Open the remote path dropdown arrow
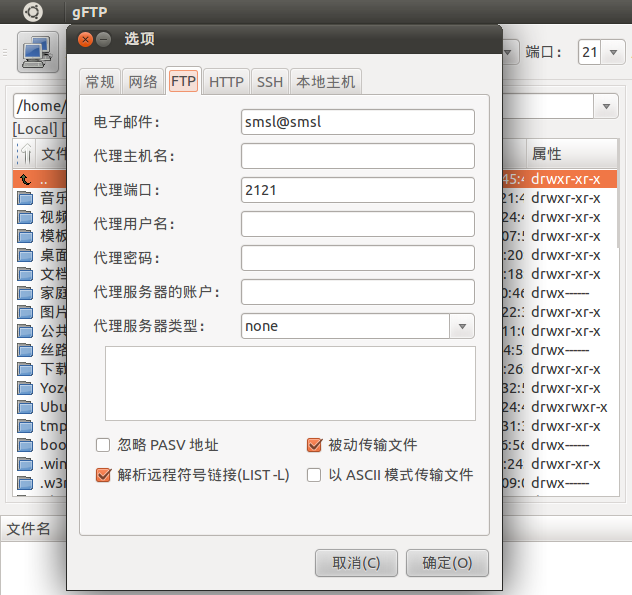Image resolution: width=632 pixels, height=595 pixels. [606, 106]
